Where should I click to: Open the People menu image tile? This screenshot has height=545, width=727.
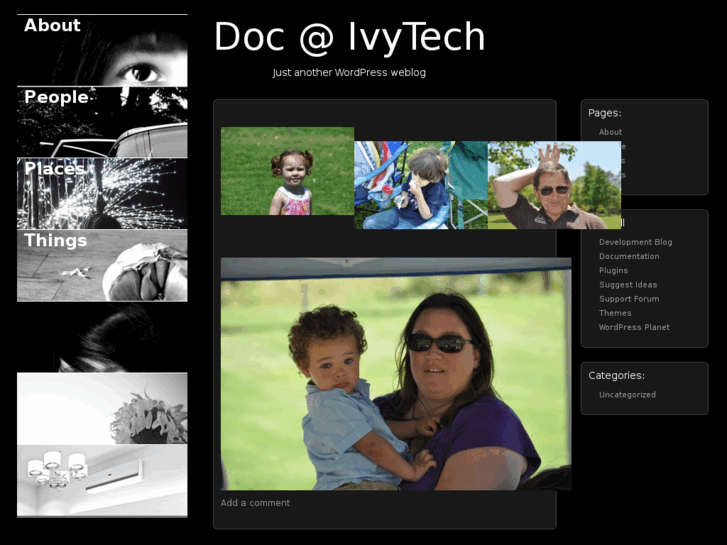102,122
